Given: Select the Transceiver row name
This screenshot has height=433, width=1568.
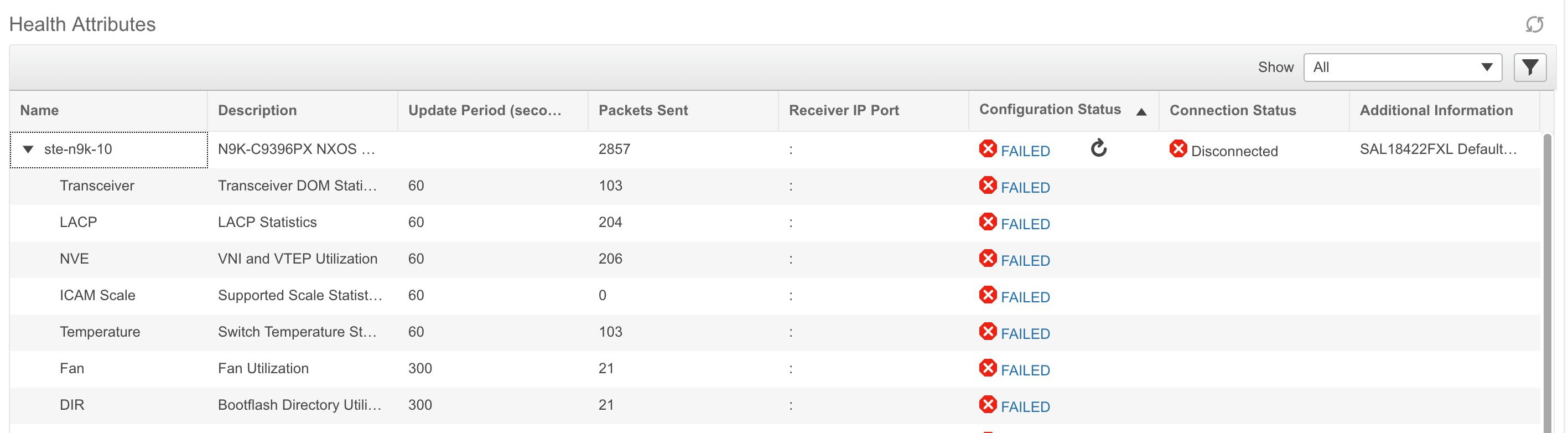Looking at the screenshot, I should point(97,185).
